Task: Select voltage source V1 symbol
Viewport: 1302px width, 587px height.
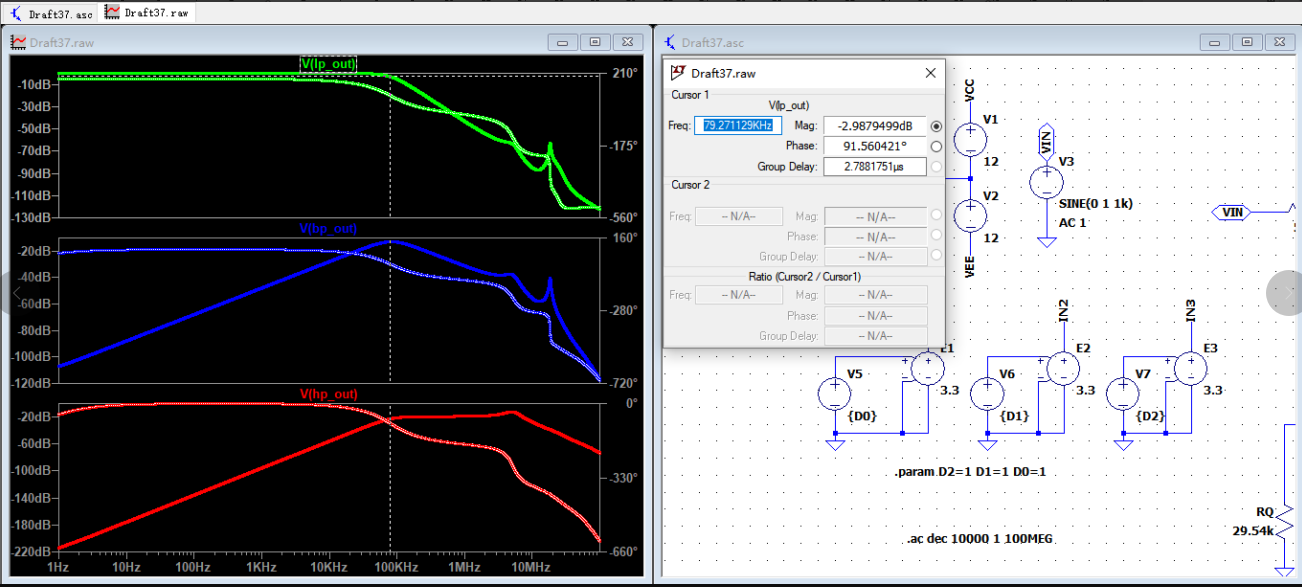Action: coord(970,139)
